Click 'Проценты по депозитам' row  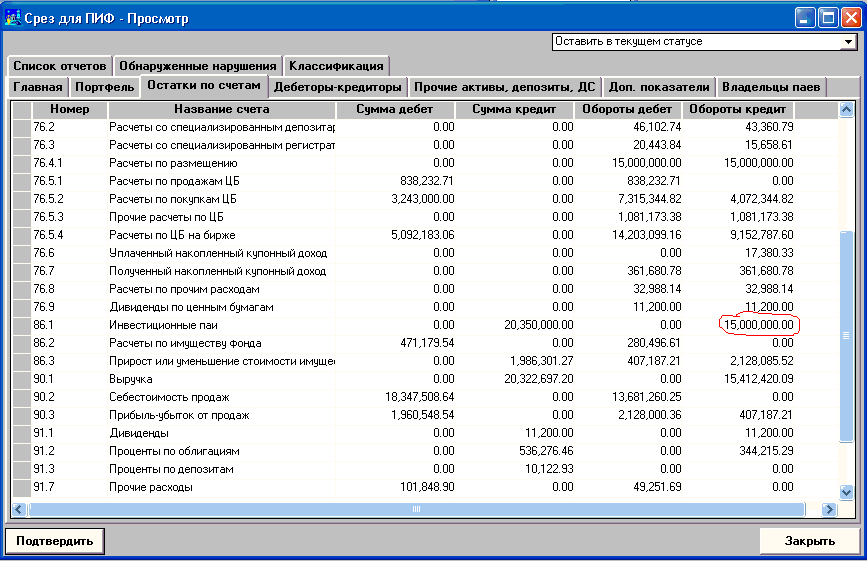point(425,469)
